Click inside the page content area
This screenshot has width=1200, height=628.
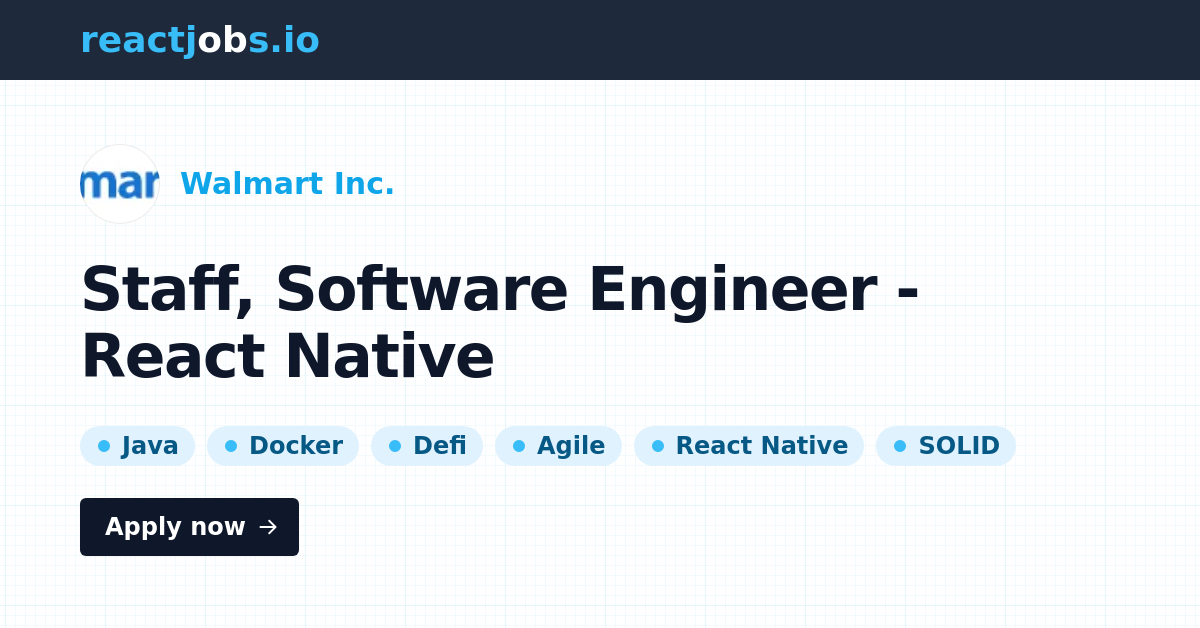click(600, 590)
